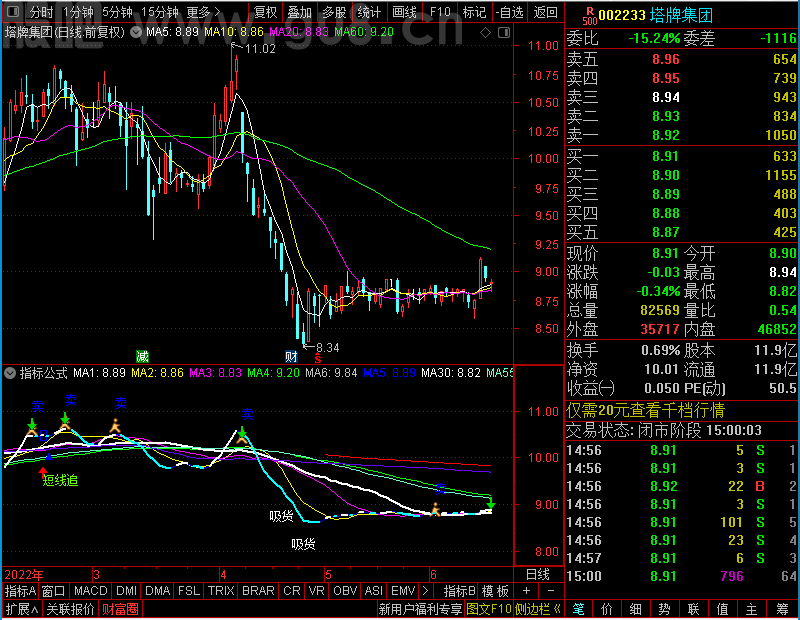The image size is (800, 620).
Task: Select the 细 tab in side panel
Action: click(x=635, y=609)
